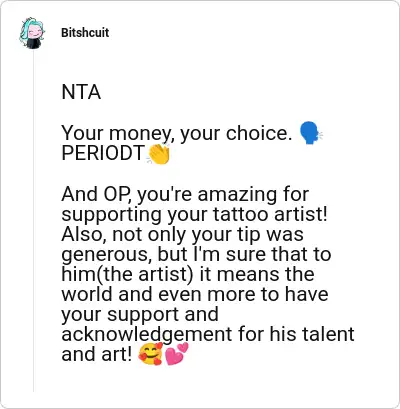The width and height of the screenshot is (400, 409).
Task: Click the line "Also, not only your tip was"
Action: click(182, 234)
